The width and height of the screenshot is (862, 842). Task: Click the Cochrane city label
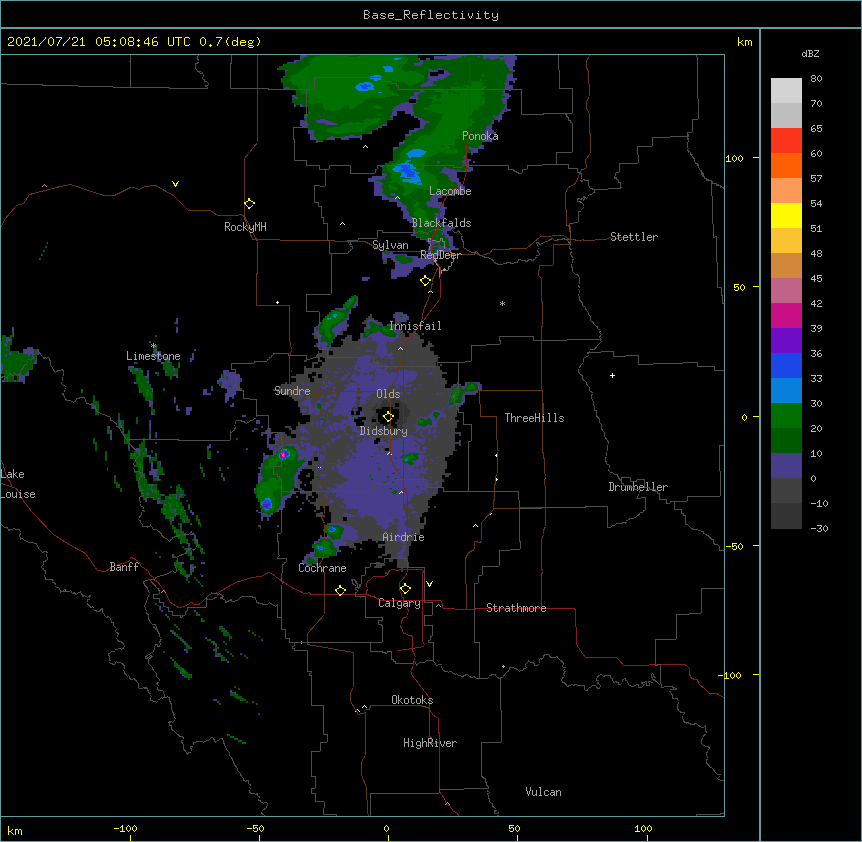pos(322,568)
